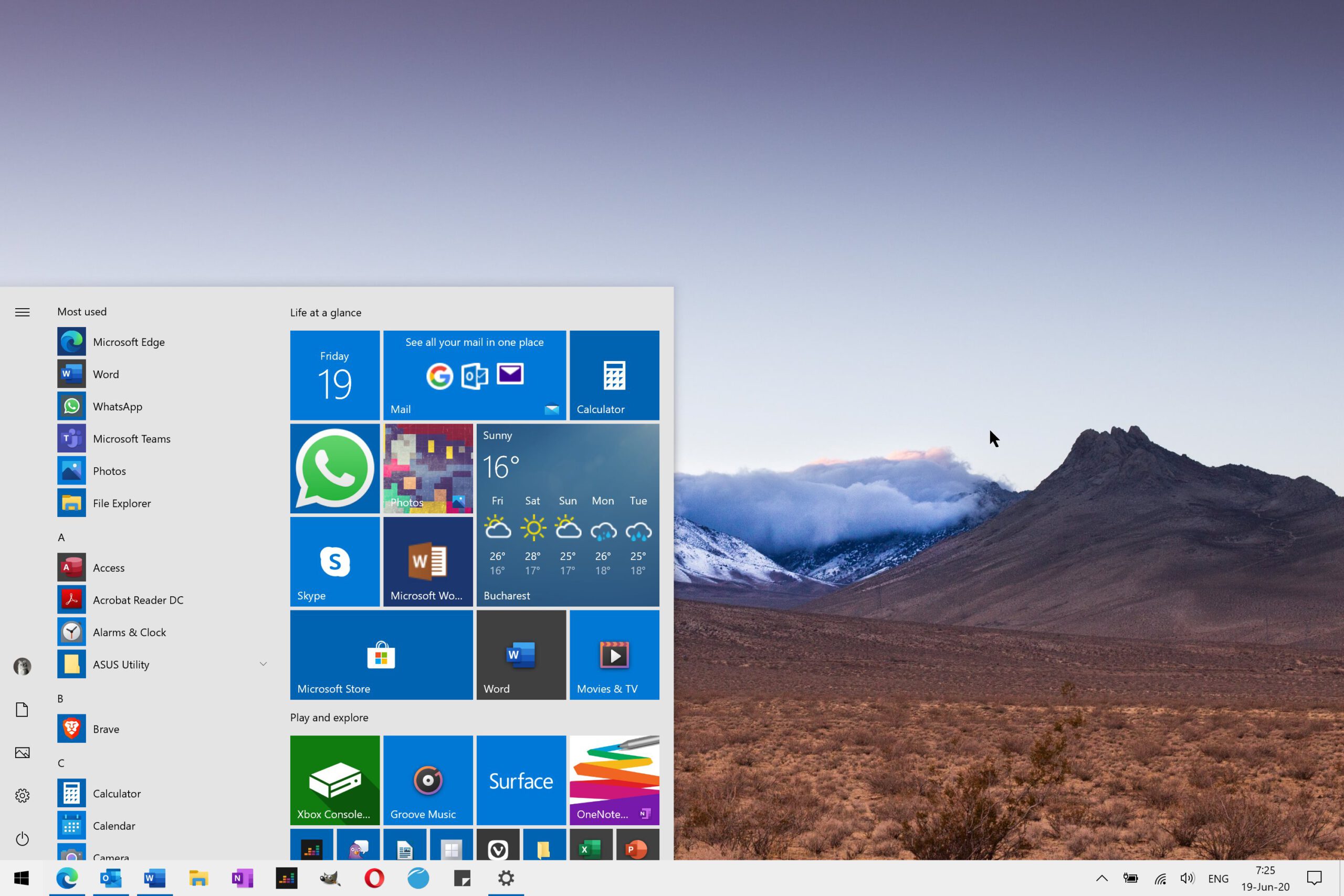This screenshot has width=1344, height=896.
Task: Open GIMP from the taskbar
Action: 330,878
